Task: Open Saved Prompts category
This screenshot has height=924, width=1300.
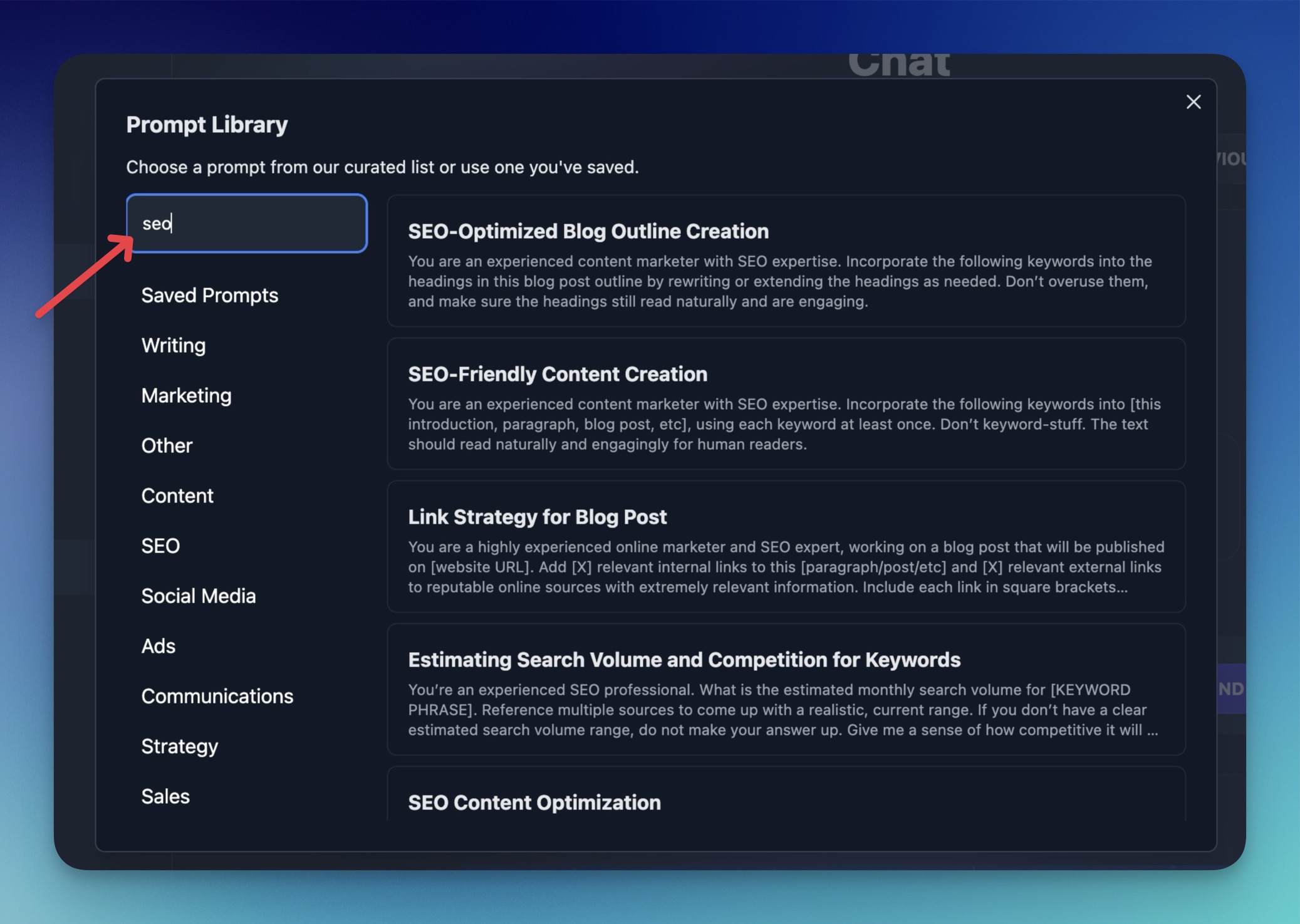Action: pos(209,295)
